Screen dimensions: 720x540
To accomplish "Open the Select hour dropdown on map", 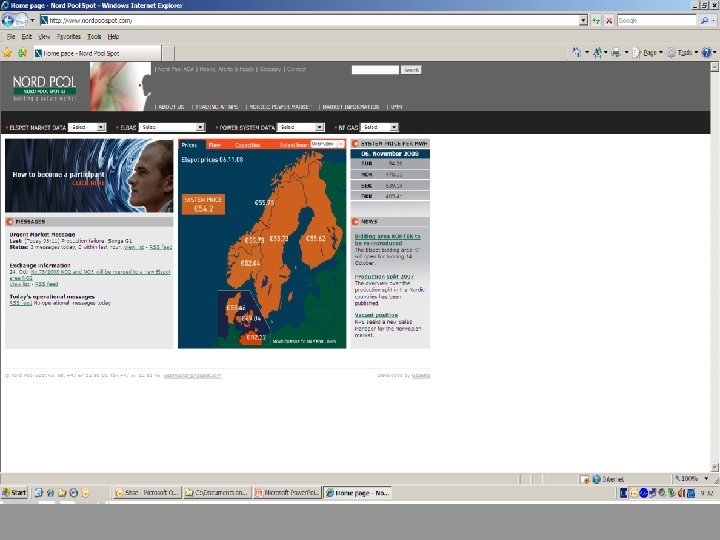I will [x=327, y=144].
